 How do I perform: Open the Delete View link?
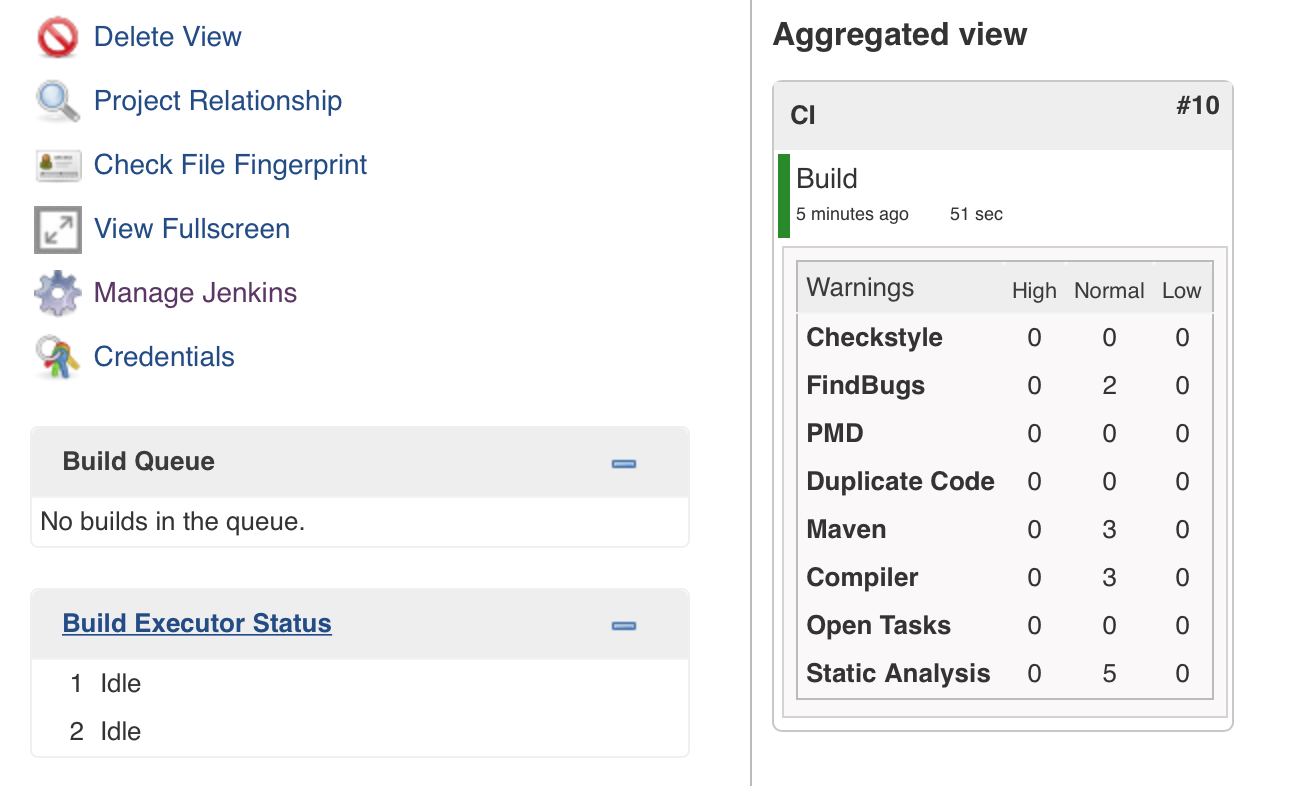click(x=167, y=38)
